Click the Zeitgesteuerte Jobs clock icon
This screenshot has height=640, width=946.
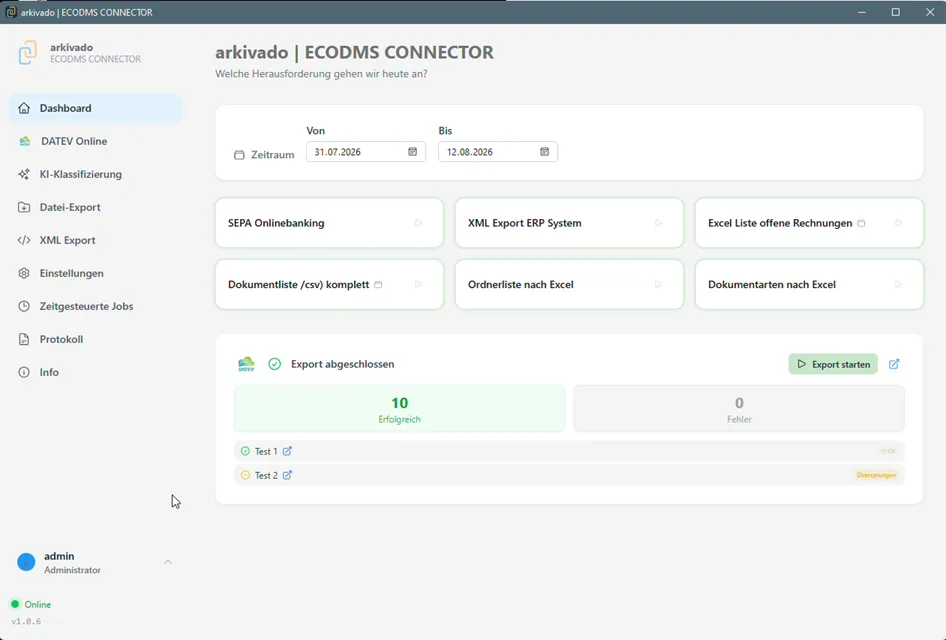(x=24, y=306)
